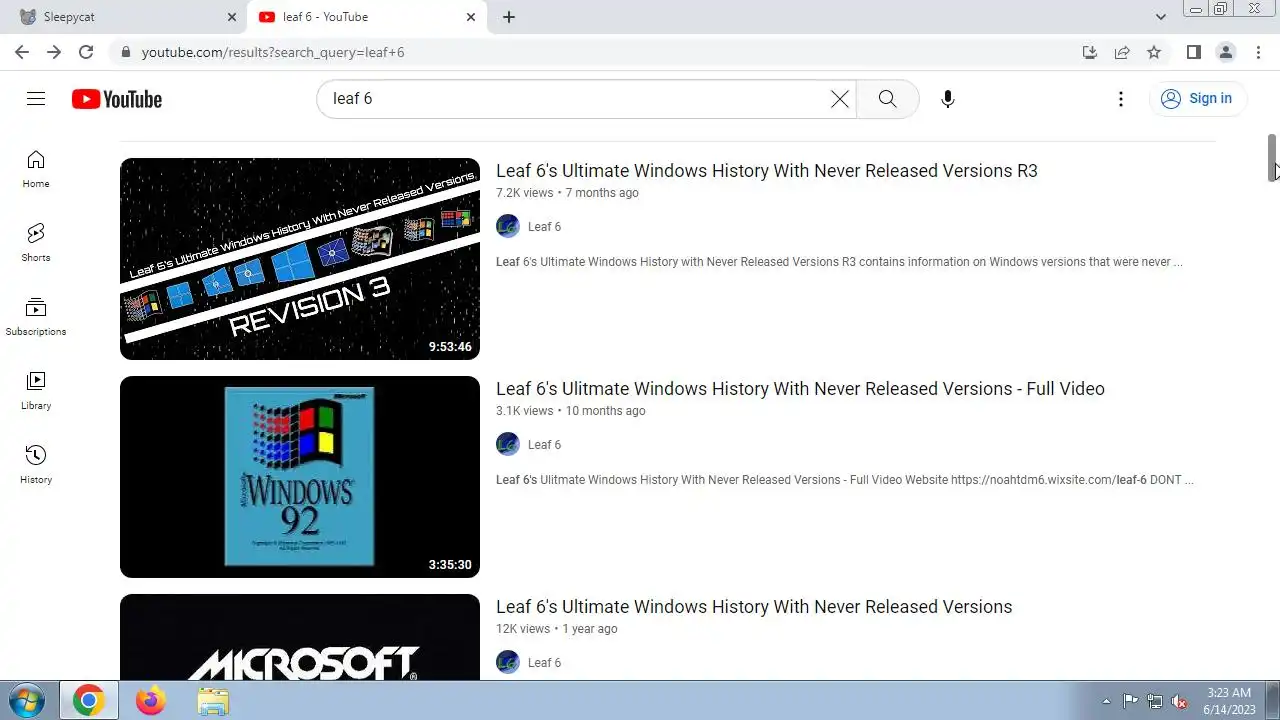Viewport: 1280px width, 720px height.
Task: Open Library in the sidebar
Action: pos(36,391)
